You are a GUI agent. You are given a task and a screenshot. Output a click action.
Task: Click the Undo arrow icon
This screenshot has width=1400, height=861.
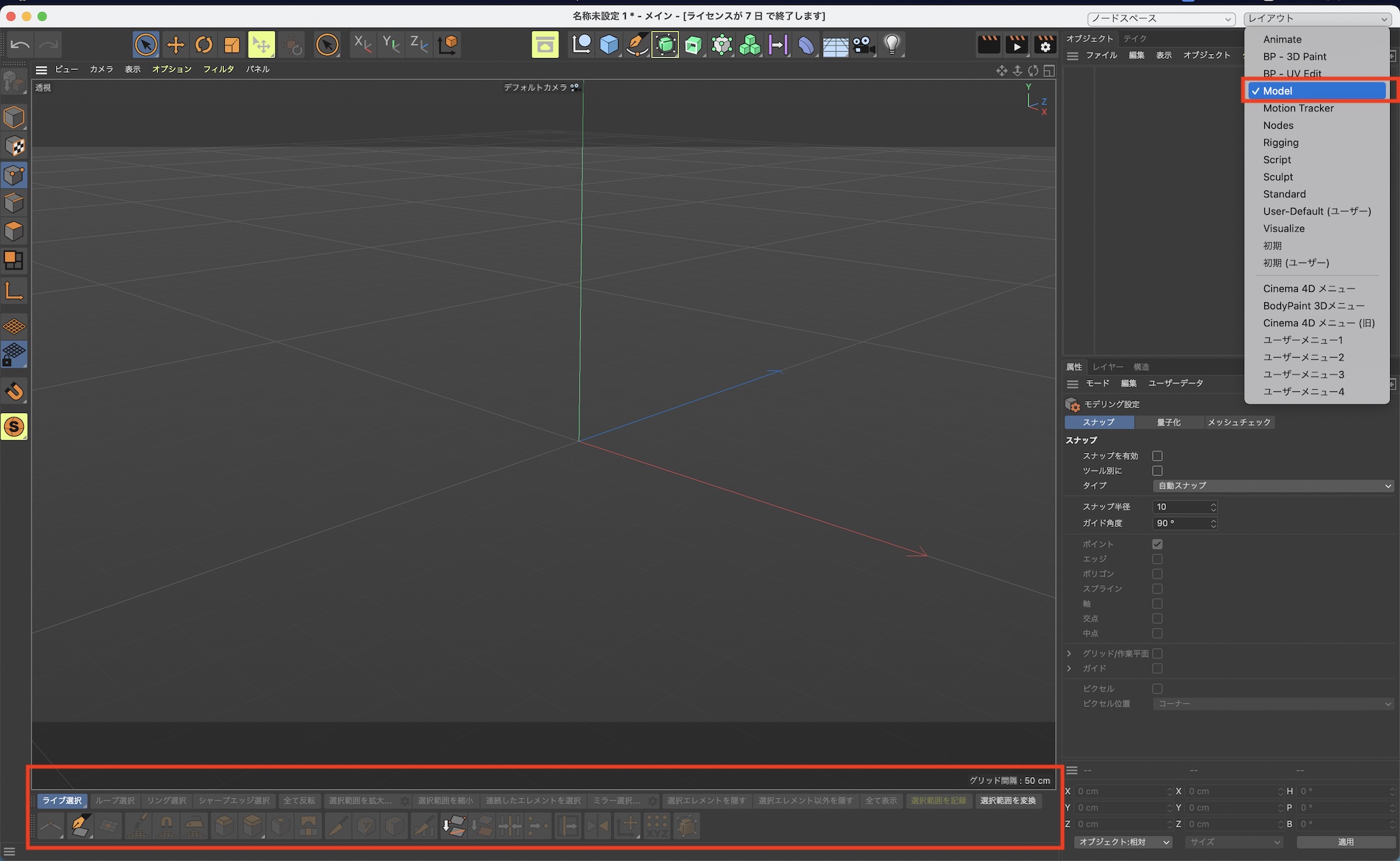tap(20, 45)
